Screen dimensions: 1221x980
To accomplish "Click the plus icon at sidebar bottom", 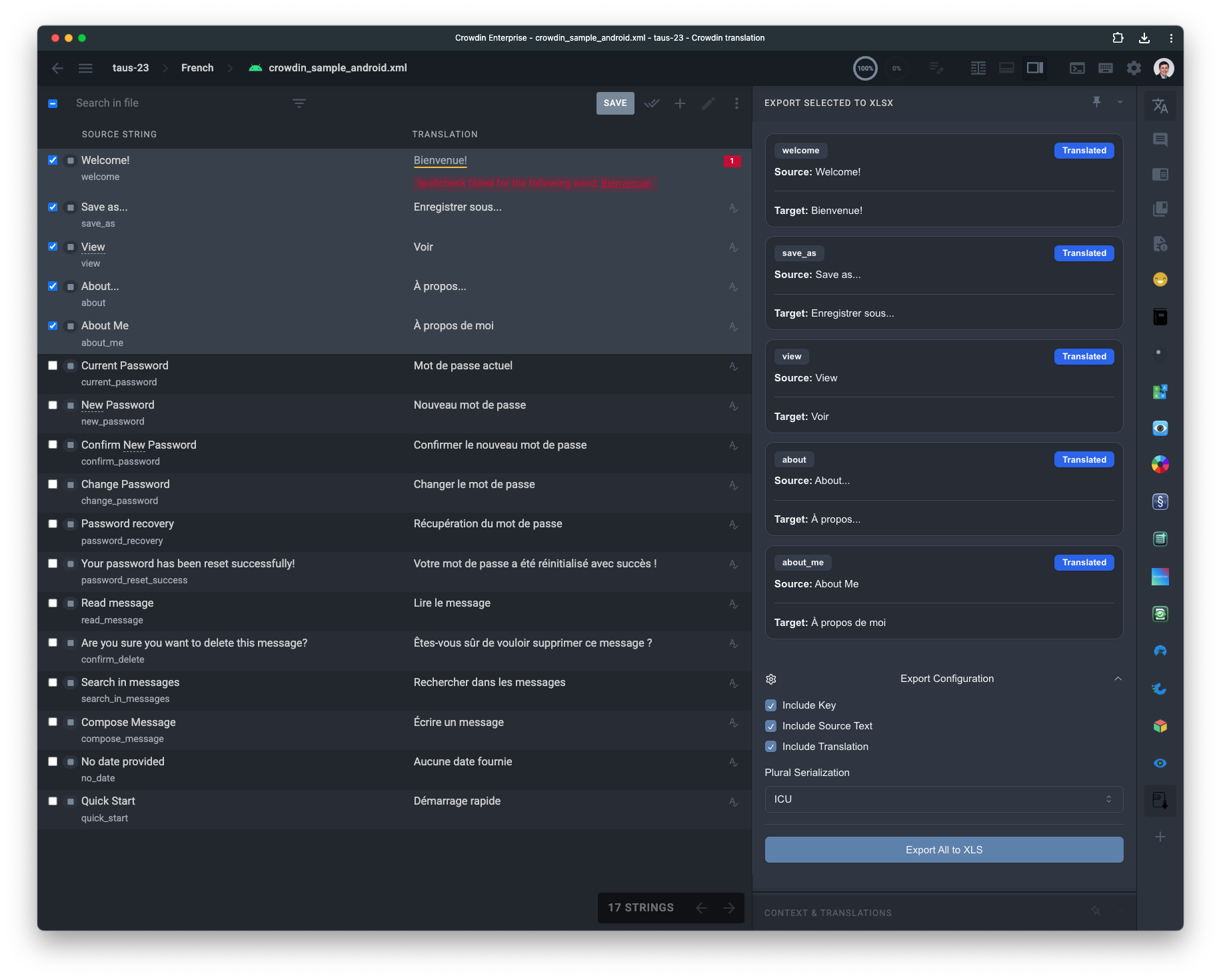I will (x=1160, y=837).
